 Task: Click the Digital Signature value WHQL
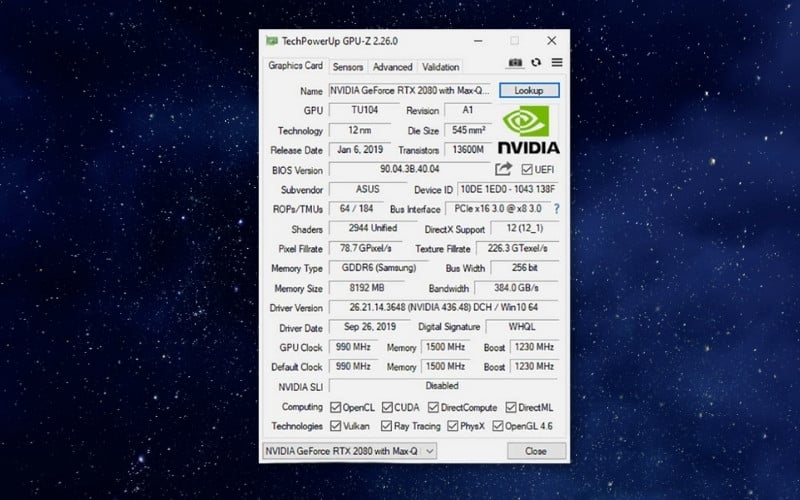(x=522, y=327)
